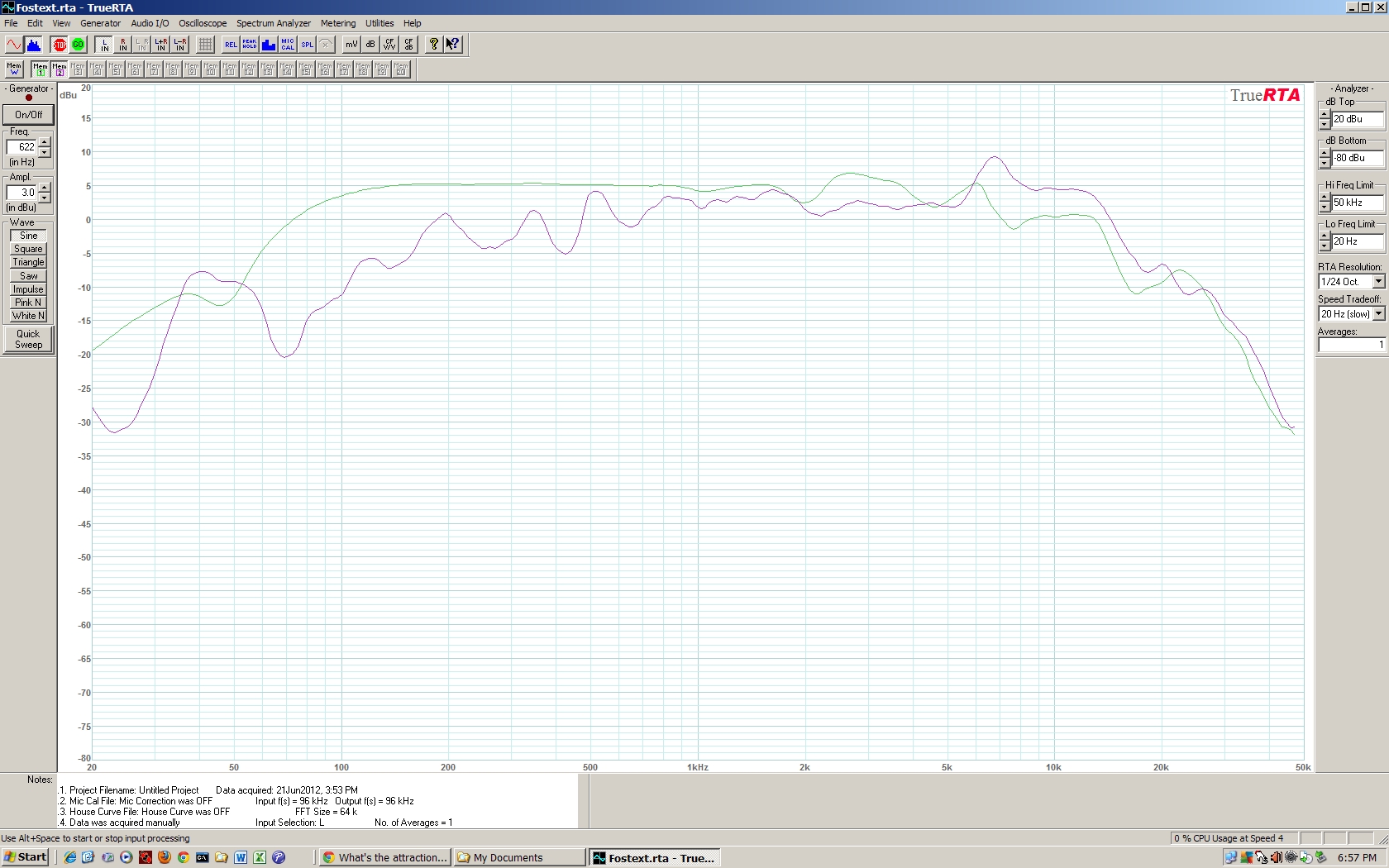Increase generator frequency with up arrow
This screenshot has height=868, width=1389.
tap(45, 143)
